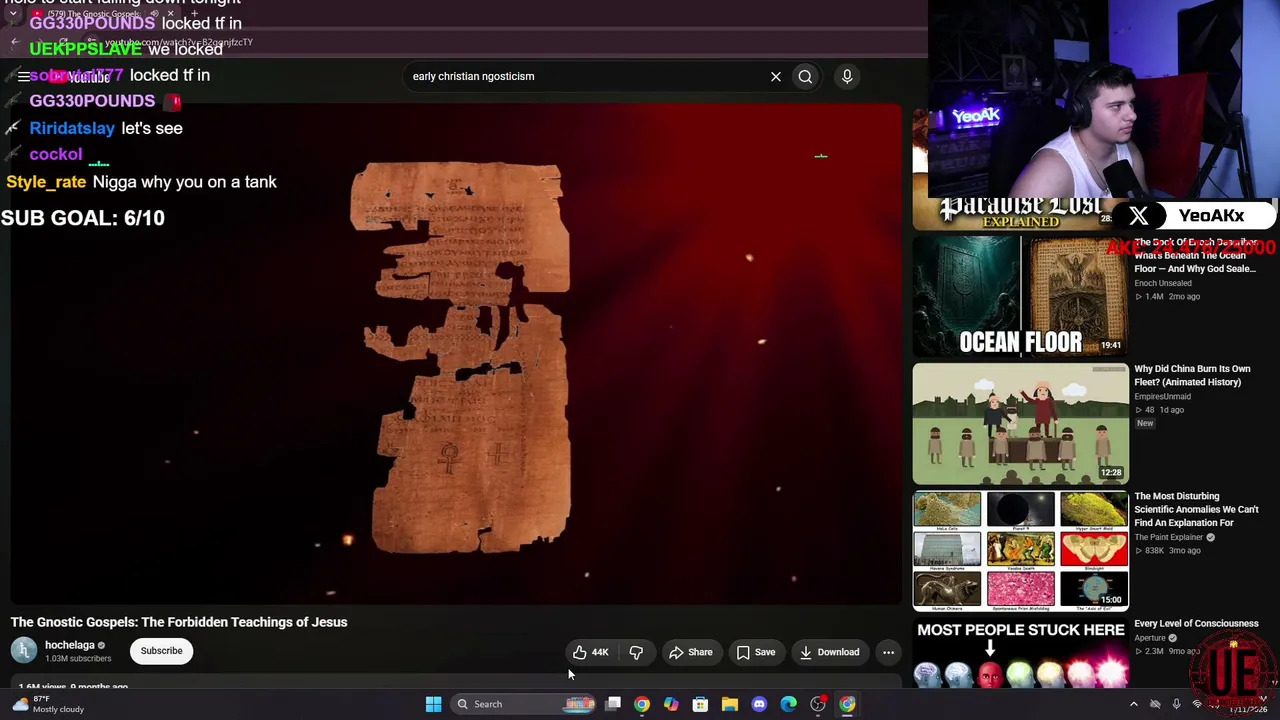The height and width of the screenshot is (720, 1280).
Task: Open the weather widget showing Mostly cloudy
Action: [x=47, y=704]
